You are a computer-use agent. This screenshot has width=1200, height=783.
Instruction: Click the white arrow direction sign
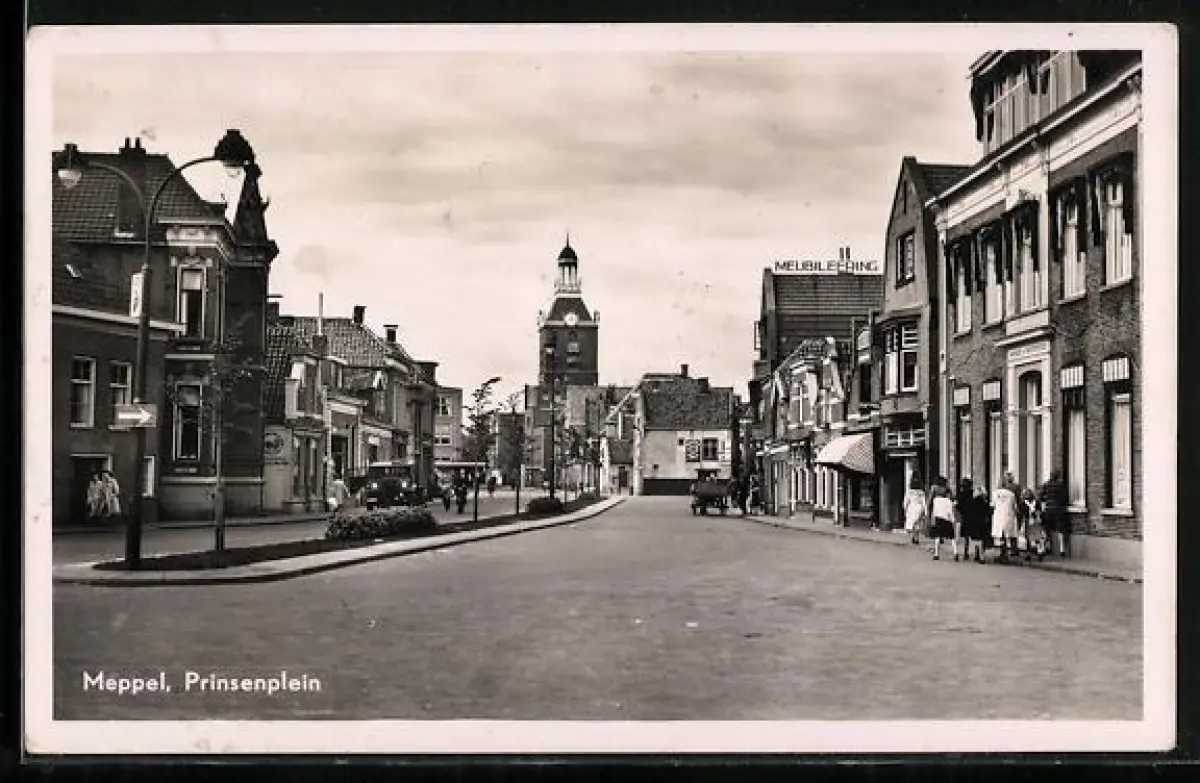[x=135, y=415]
